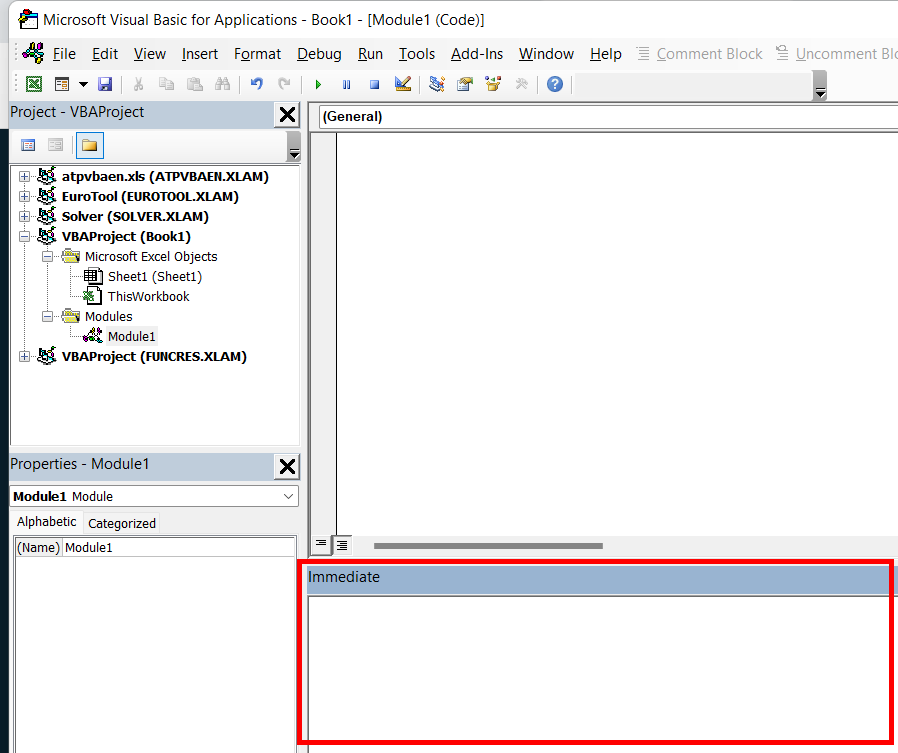Open Project Explorer toolbar icon
898x753 pixels.
(x=437, y=84)
